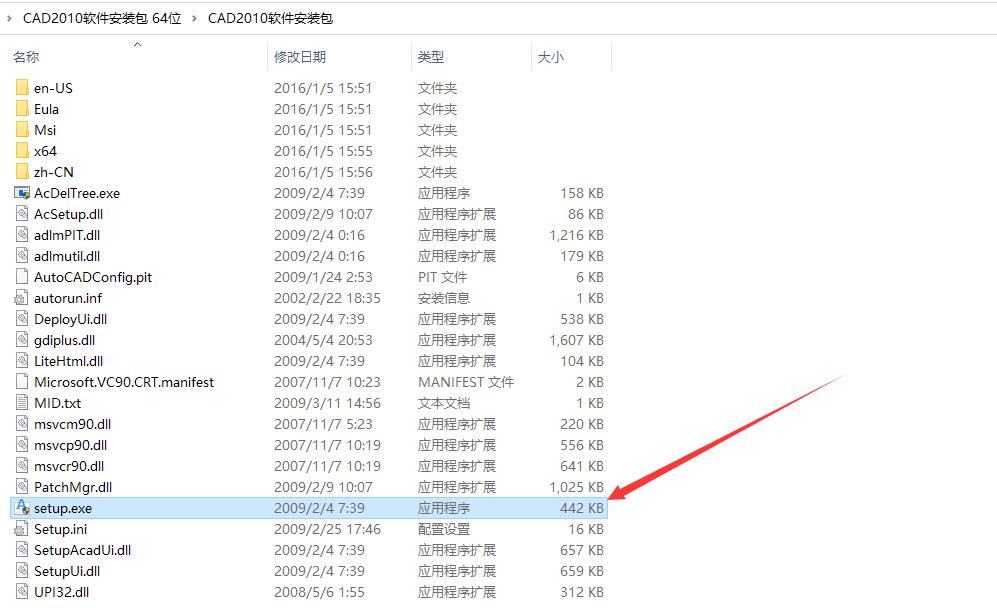Screen dimensions: 997x608
Task: Click the setup.exe AutoCAD installer icon
Action: (x=22, y=508)
